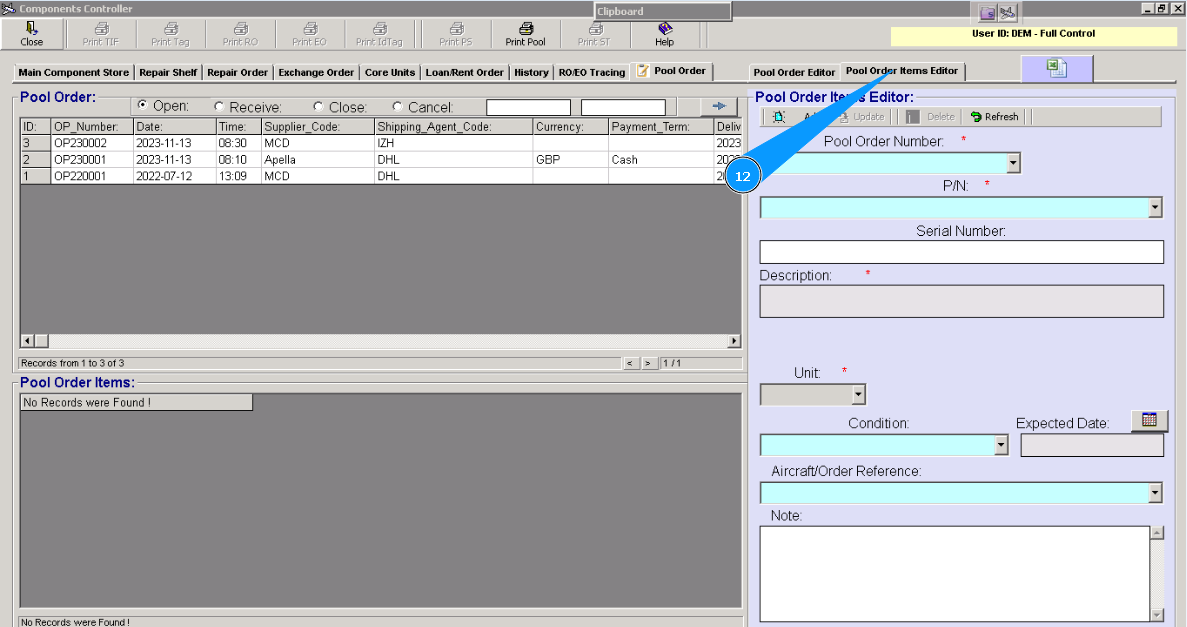Click Shipping_Agent_Code column header
Screen dimensions: 1187x627
[453, 126]
